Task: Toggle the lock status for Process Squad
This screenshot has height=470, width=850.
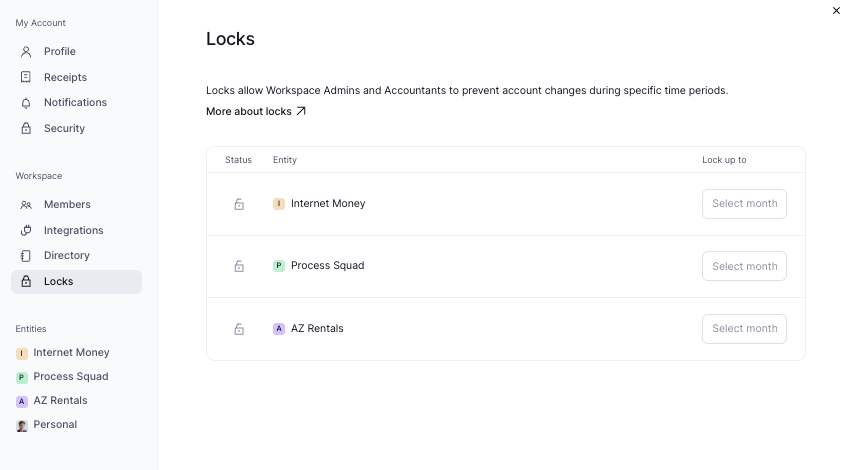Action: click(239, 266)
